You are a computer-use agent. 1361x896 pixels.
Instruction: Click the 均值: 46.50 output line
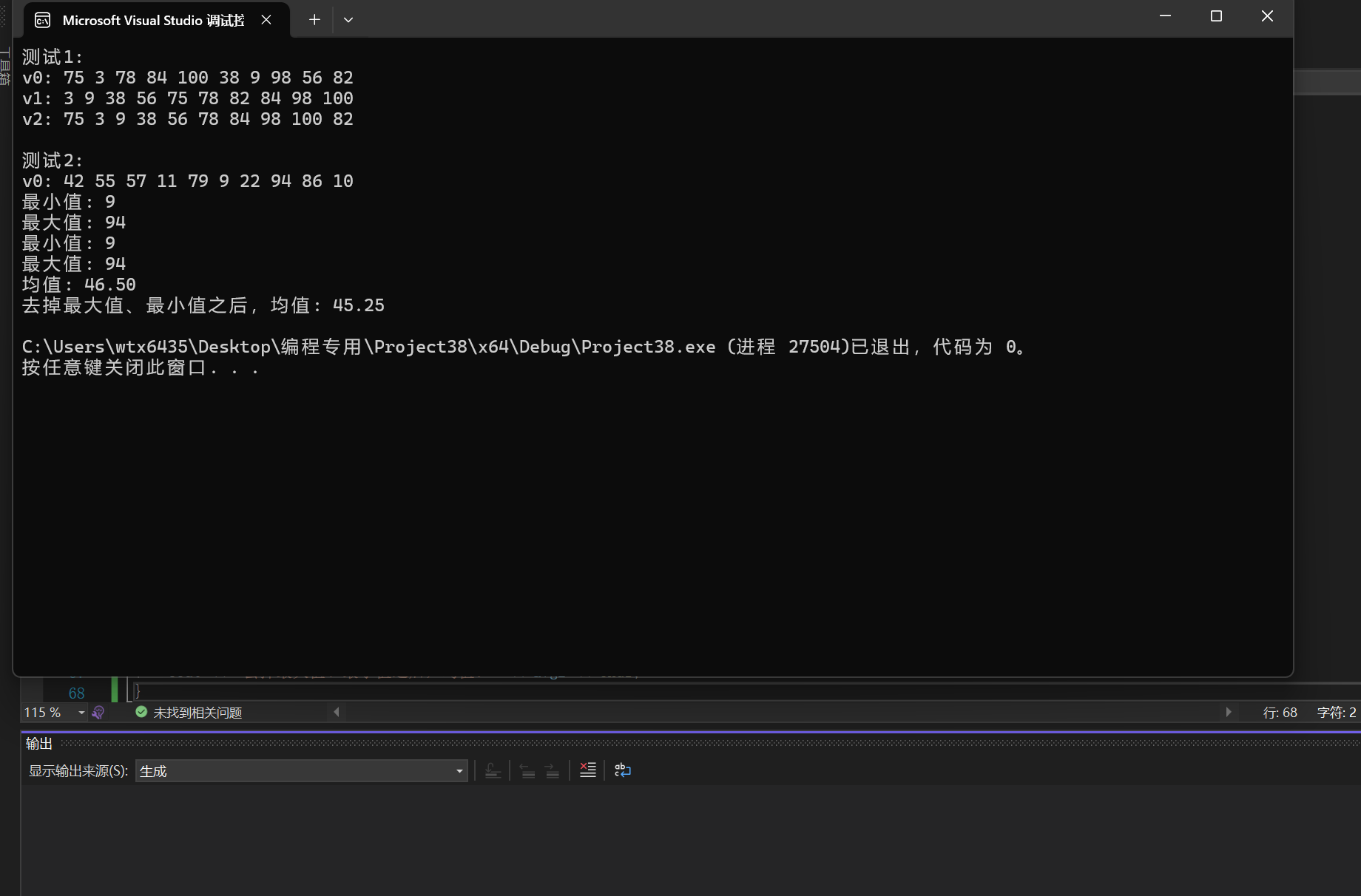click(79, 285)
